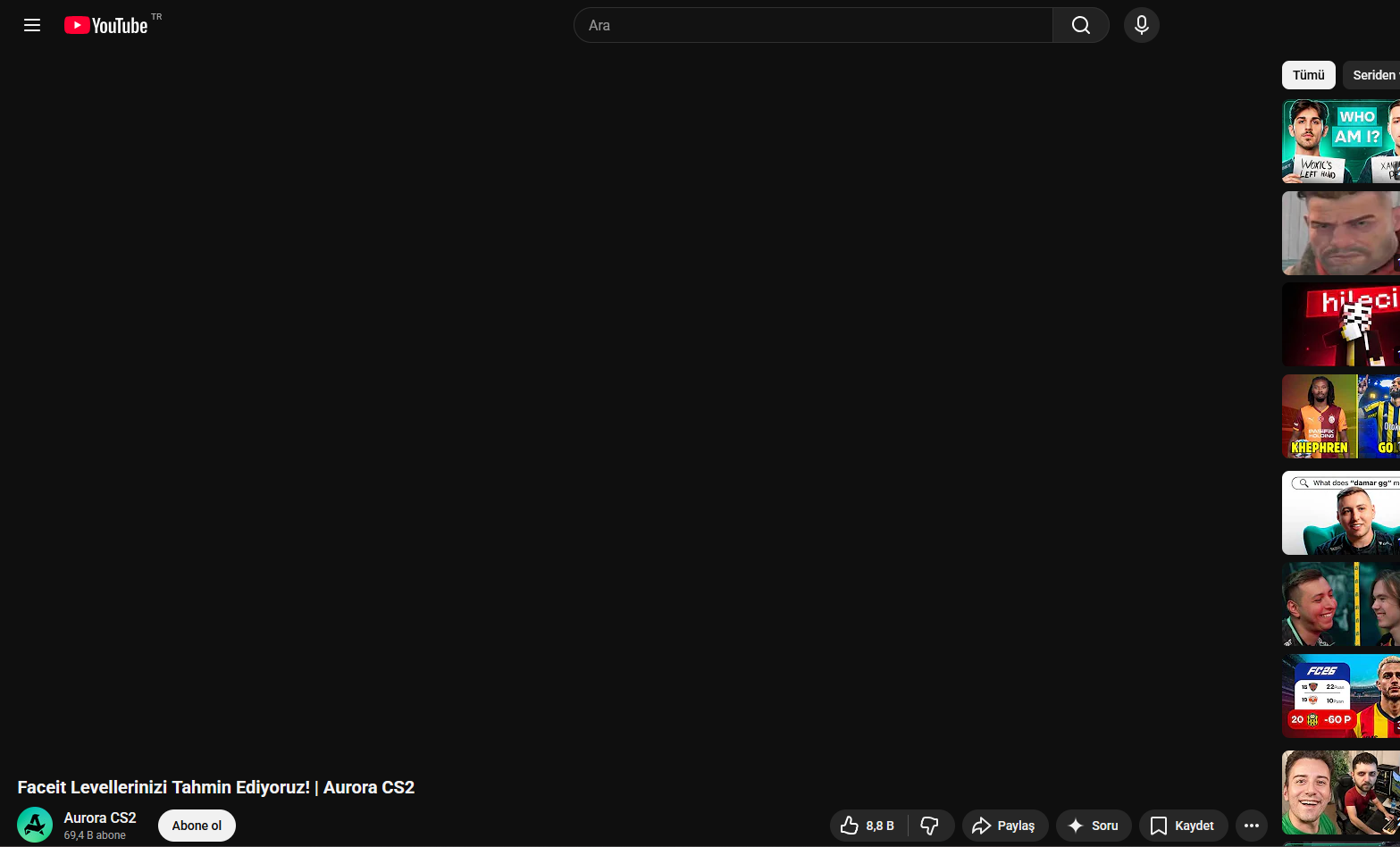Select the Tümü filter chip
This screenshot has width=1400, height=847.
tap(1309, 75)
